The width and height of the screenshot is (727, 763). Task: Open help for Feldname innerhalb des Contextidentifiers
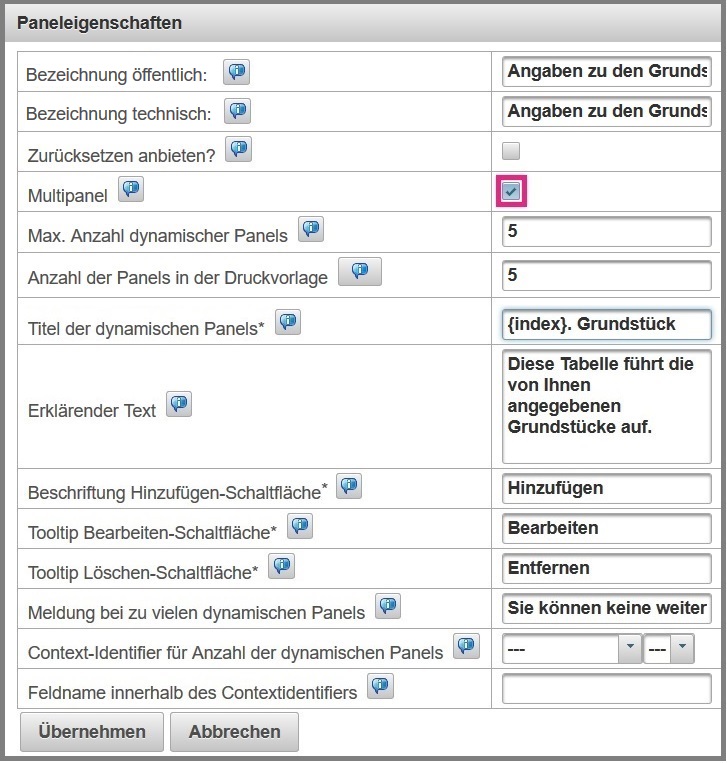pyautogui.click(x=380, y=686)
